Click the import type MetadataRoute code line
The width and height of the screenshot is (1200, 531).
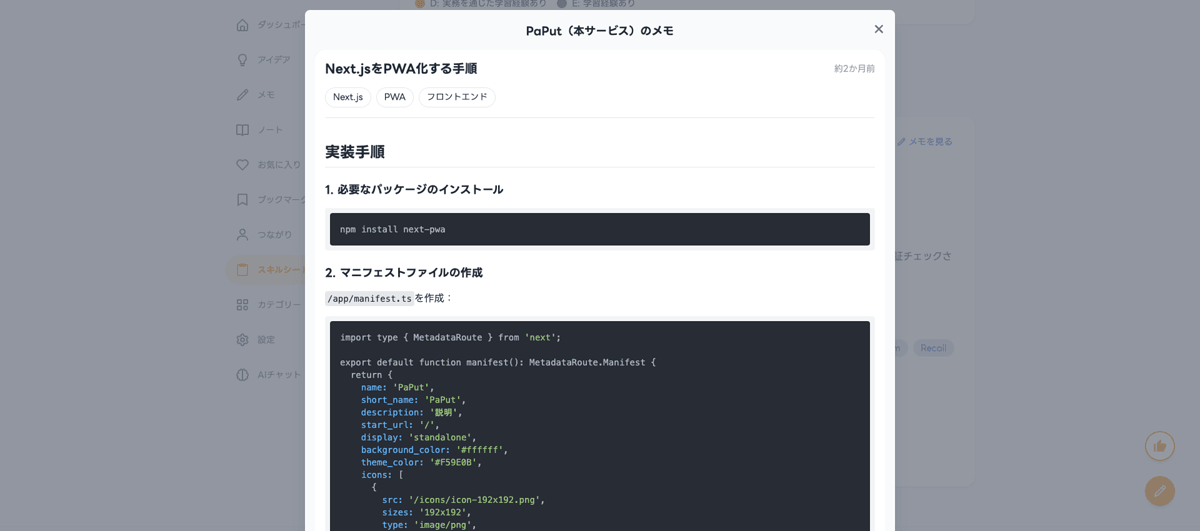pos(450,337)
